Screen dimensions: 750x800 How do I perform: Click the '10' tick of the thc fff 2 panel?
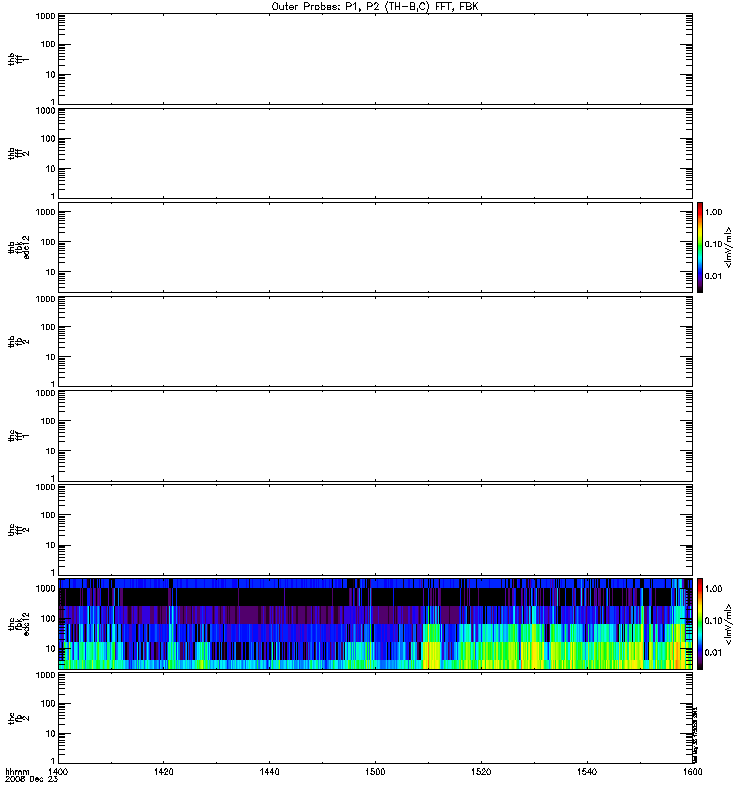tap(51, 546)
